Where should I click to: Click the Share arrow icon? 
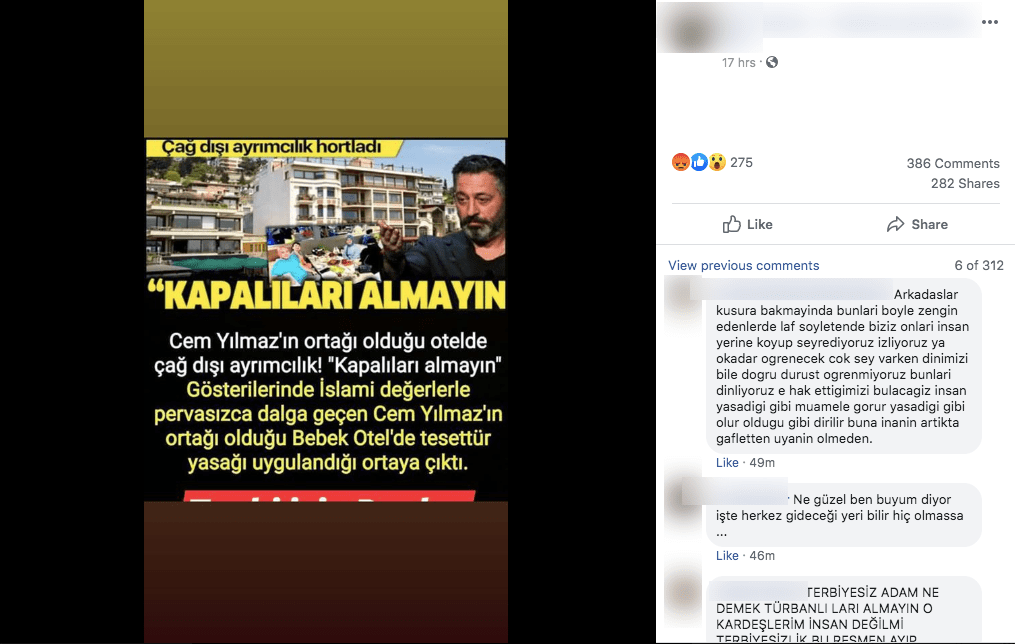click(x=895, y=224)
